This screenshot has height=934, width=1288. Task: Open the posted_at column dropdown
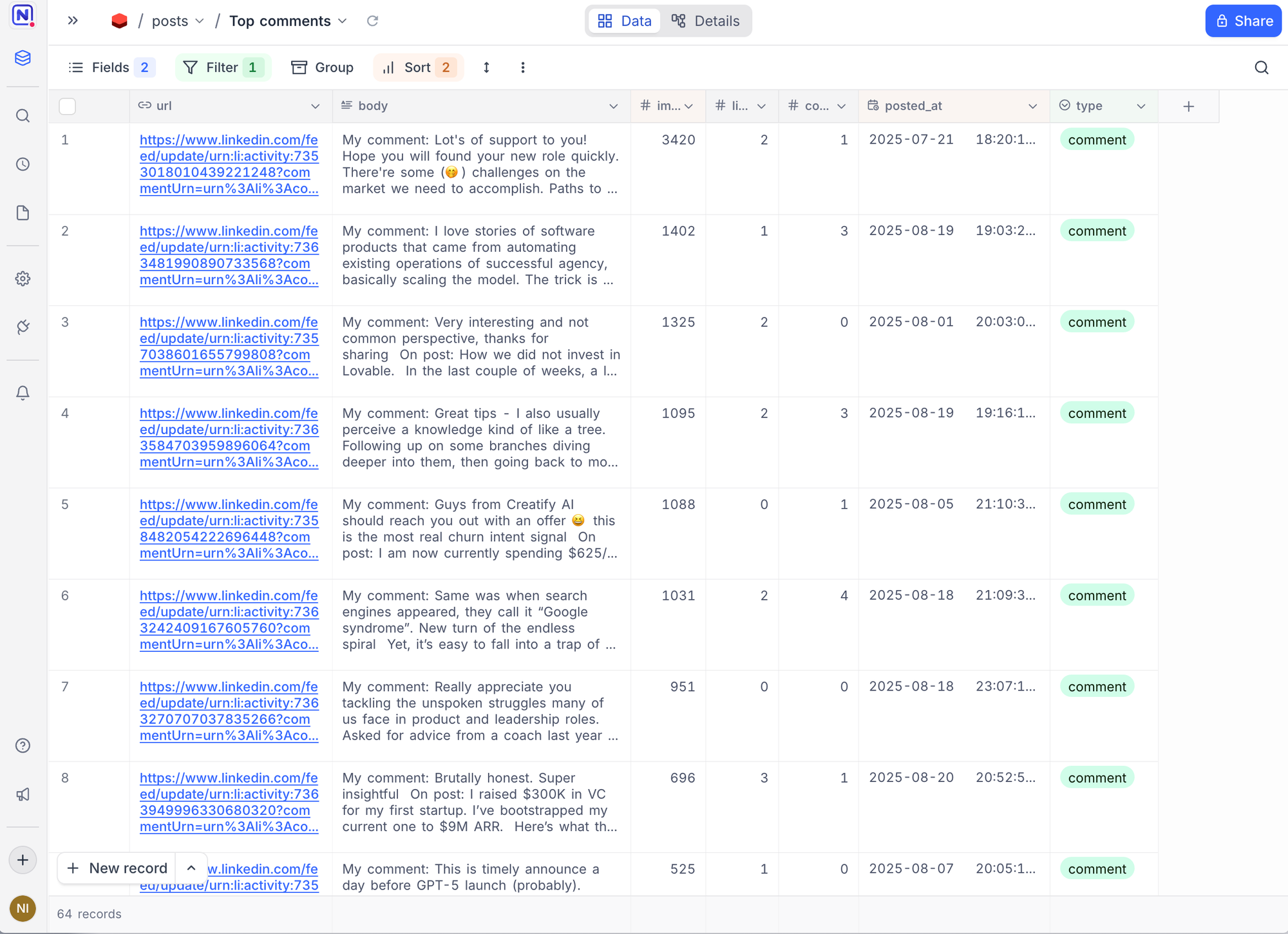1032,106
